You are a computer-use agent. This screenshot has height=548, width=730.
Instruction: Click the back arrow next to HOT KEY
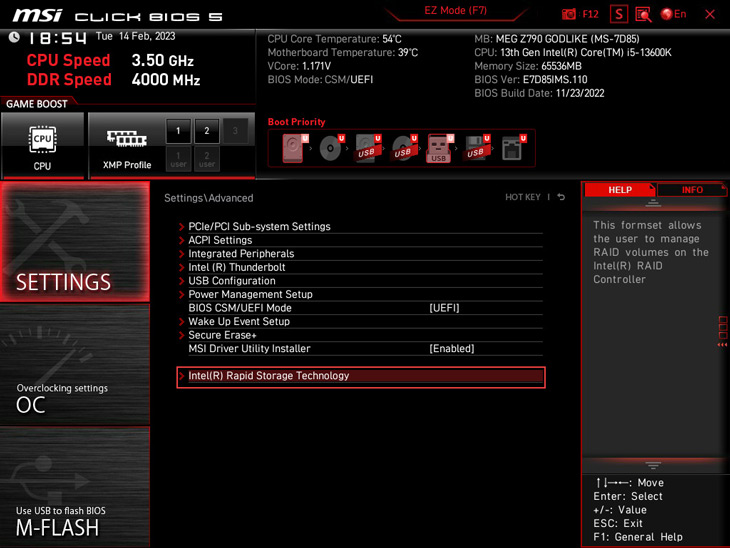(x=561, y=197)
